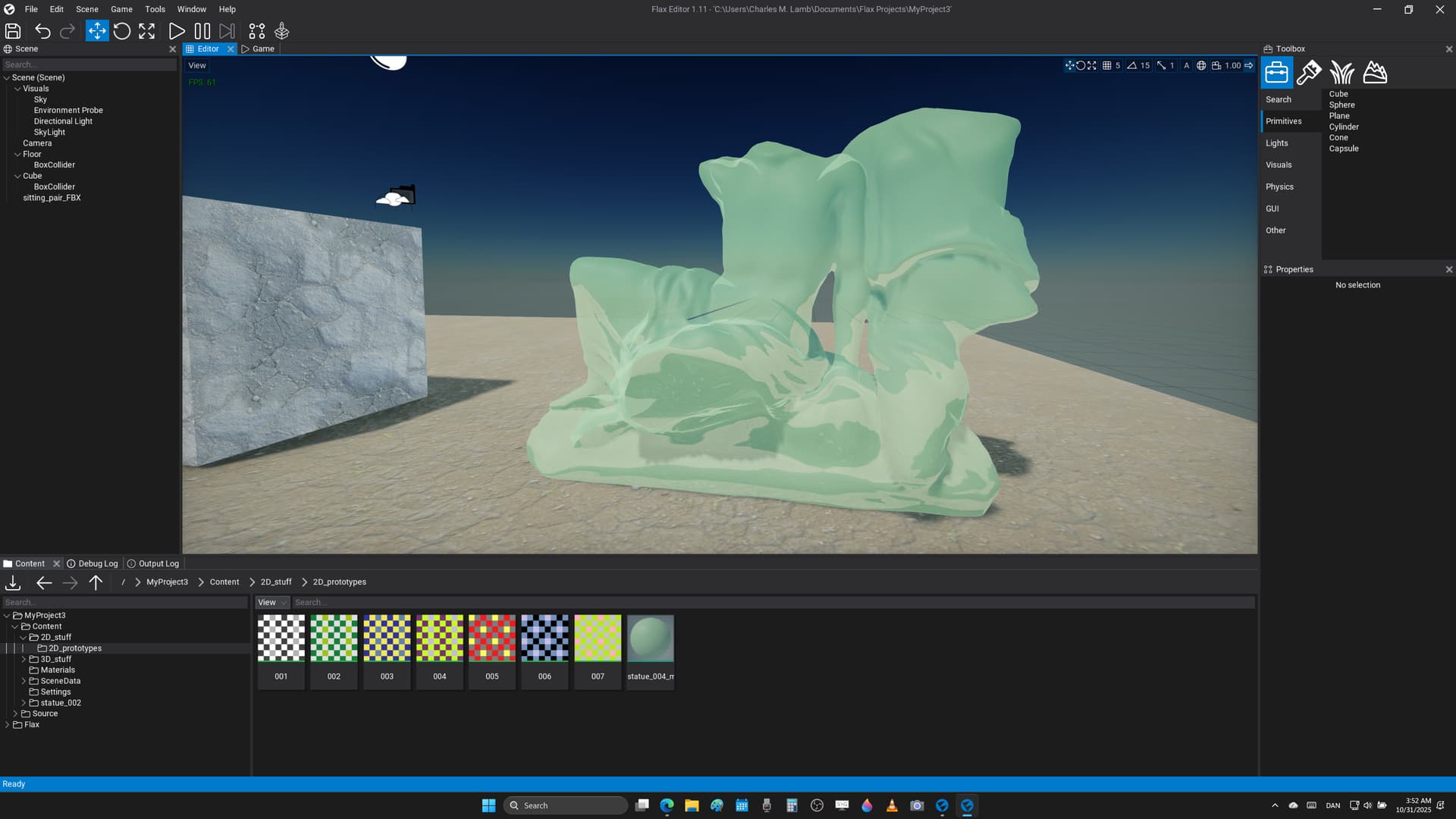Choose Sphere from the primitives list

pyautogui.click(x=1341, y=105)
